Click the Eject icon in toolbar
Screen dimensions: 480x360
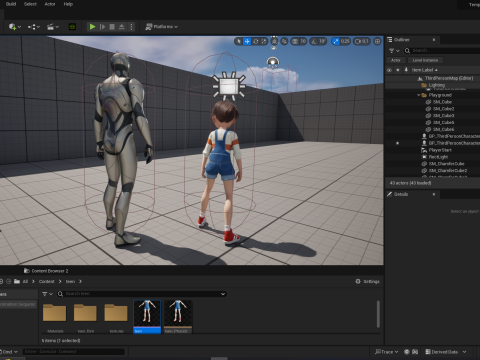tap(122, 27)
